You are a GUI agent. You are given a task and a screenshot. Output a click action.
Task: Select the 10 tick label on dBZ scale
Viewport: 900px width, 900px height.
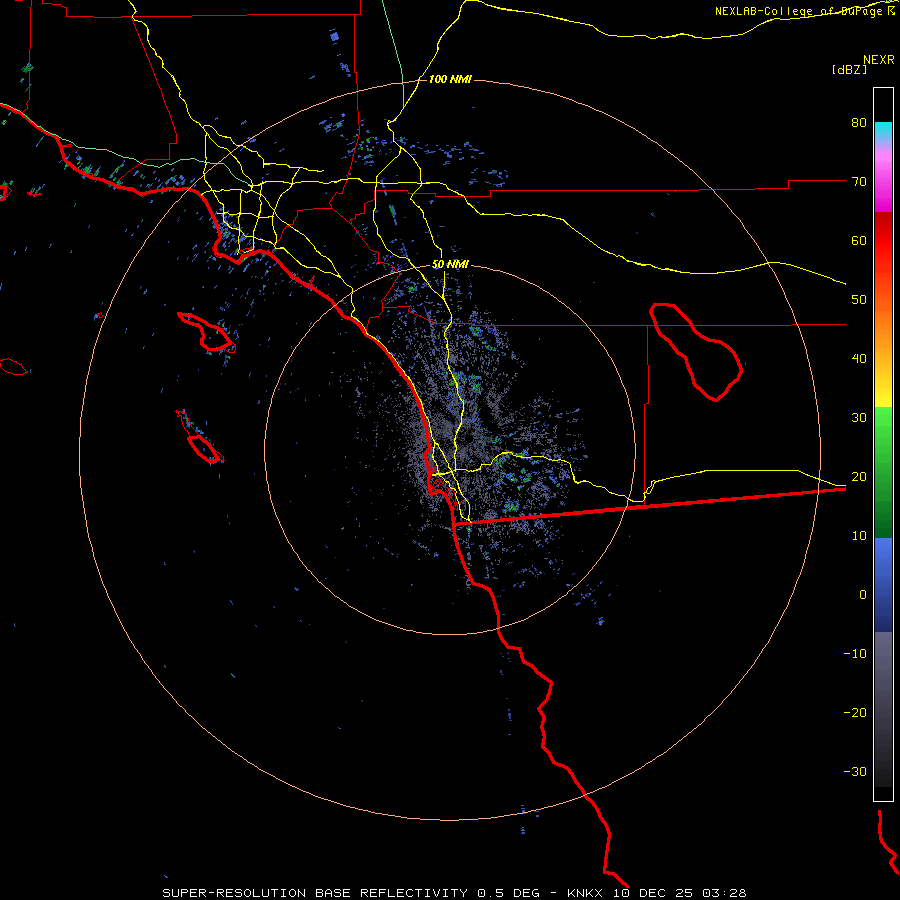pyautogui.click(x=859, y=536)
